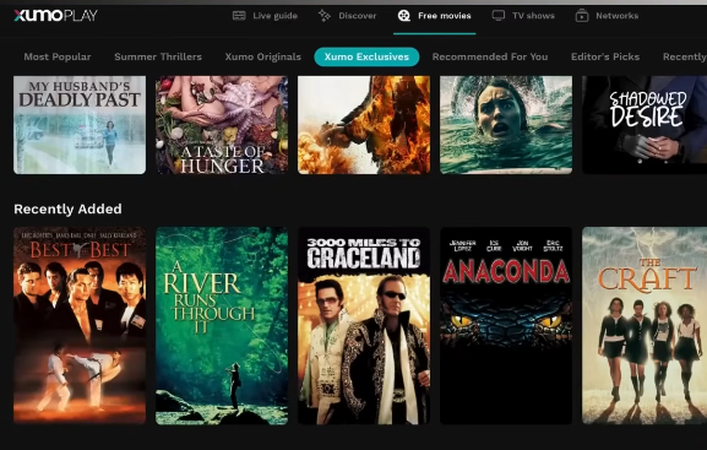Select the Free movies tab

(x=434, y=16)
